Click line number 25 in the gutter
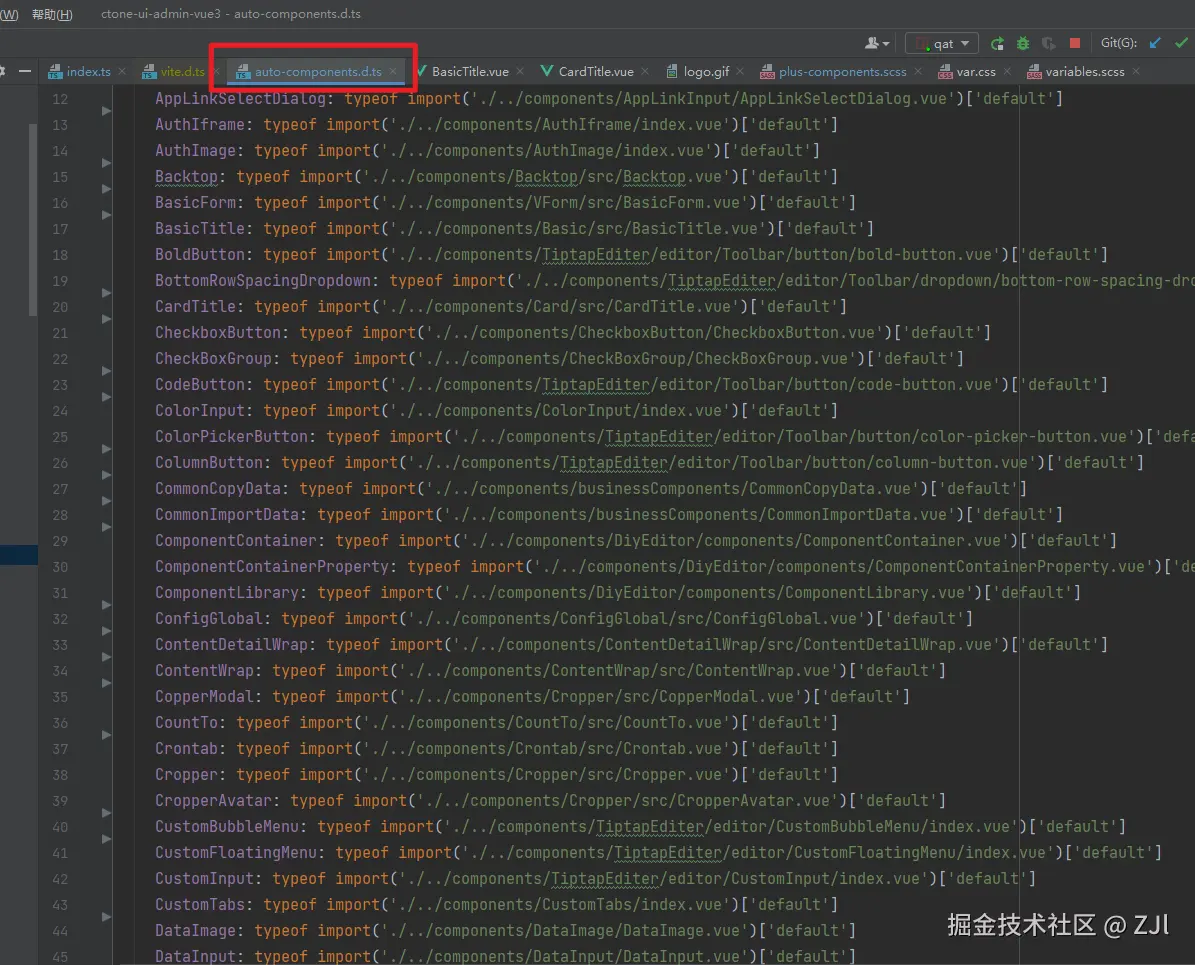 pos(60,437)
